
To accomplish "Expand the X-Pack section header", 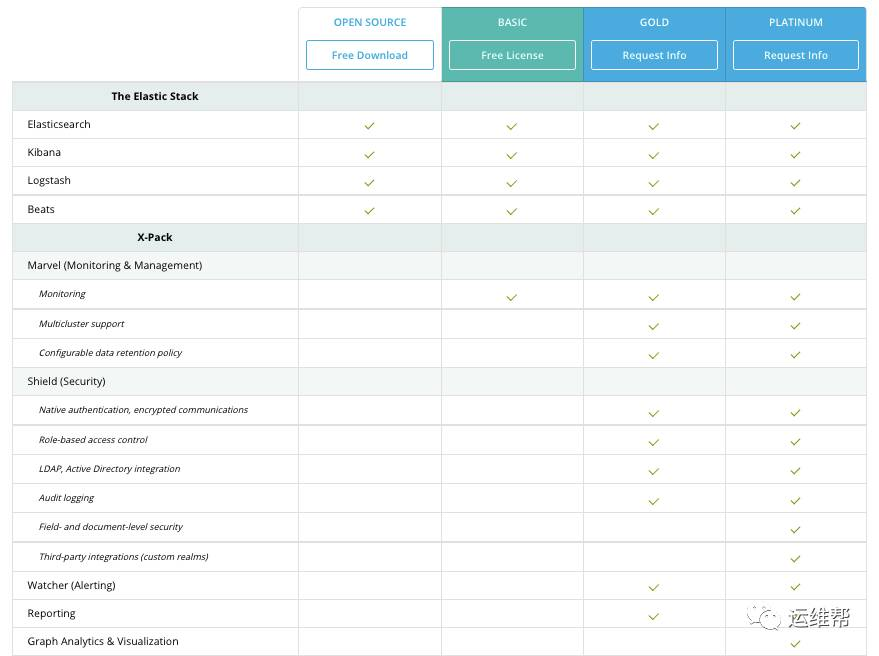I will pos(154,237).
